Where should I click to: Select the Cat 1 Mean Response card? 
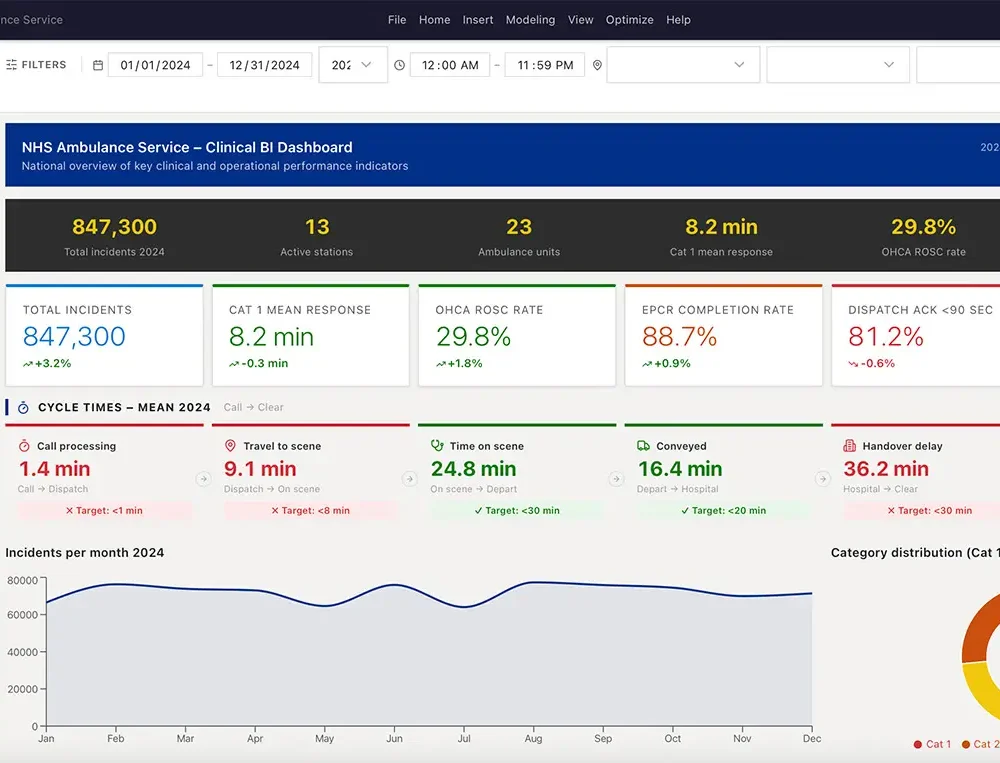pyautogui.click(x=311, y=336)
